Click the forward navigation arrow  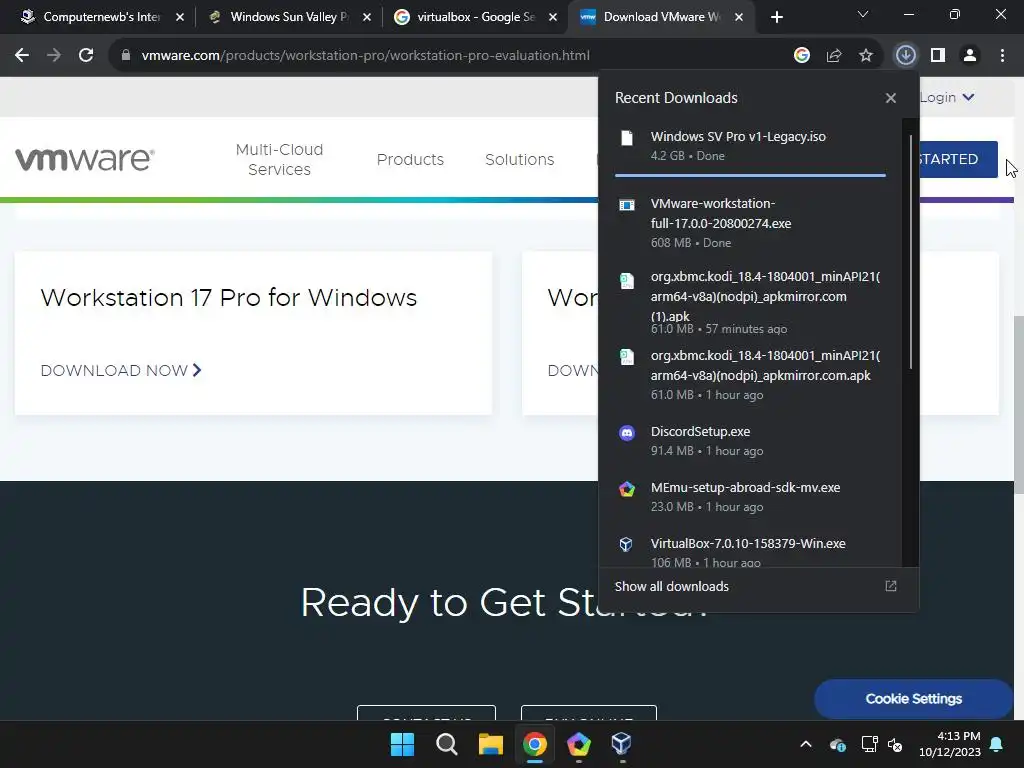(x=54, y=56)
